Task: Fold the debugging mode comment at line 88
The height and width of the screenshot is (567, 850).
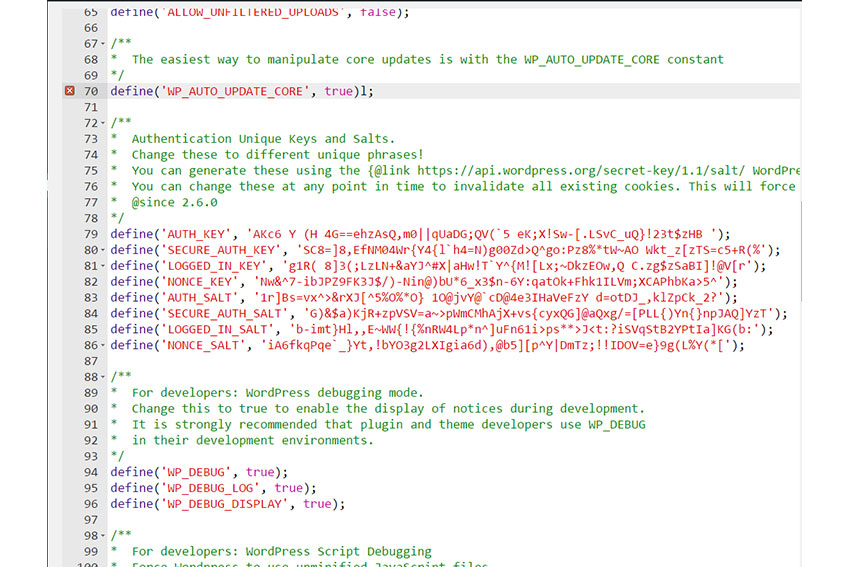Action: pos(102,377)
